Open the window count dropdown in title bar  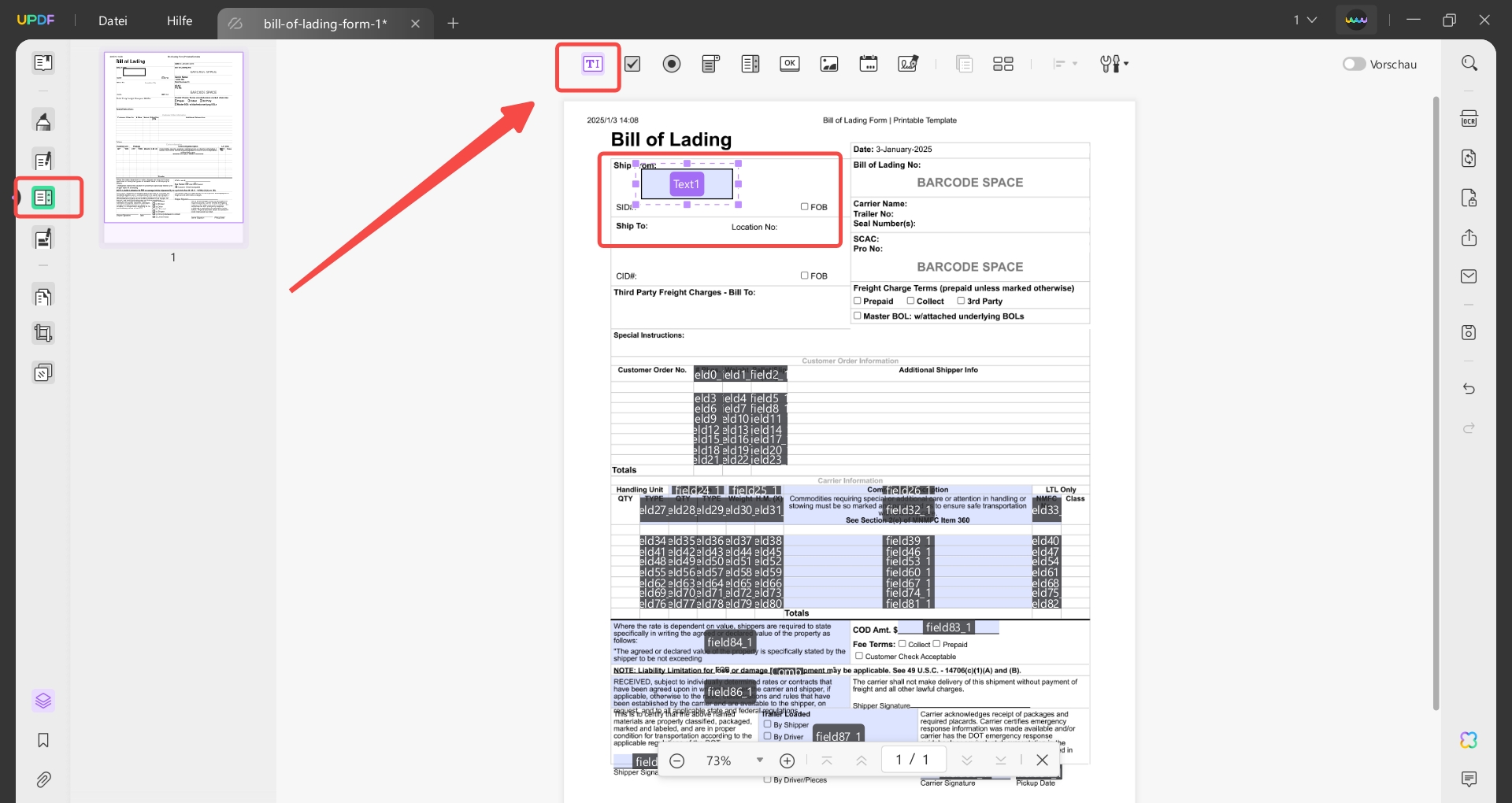[x=1305, y=20]
